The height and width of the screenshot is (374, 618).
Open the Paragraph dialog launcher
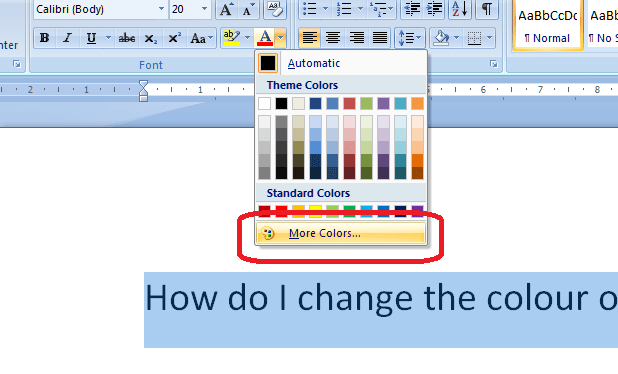point(494,64)
